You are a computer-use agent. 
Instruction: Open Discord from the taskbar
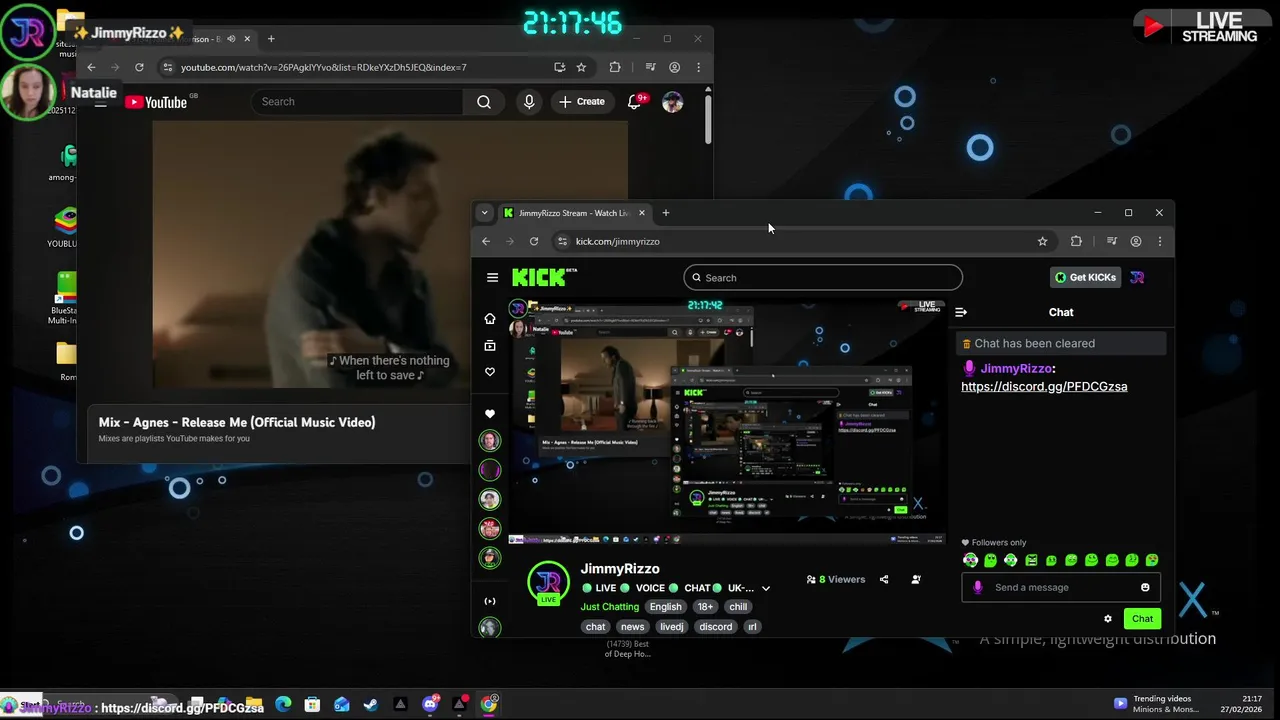click(431, 704)
